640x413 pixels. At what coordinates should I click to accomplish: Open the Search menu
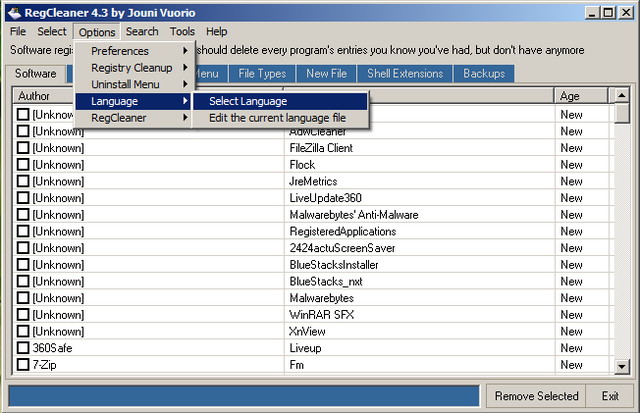(142, 31)
